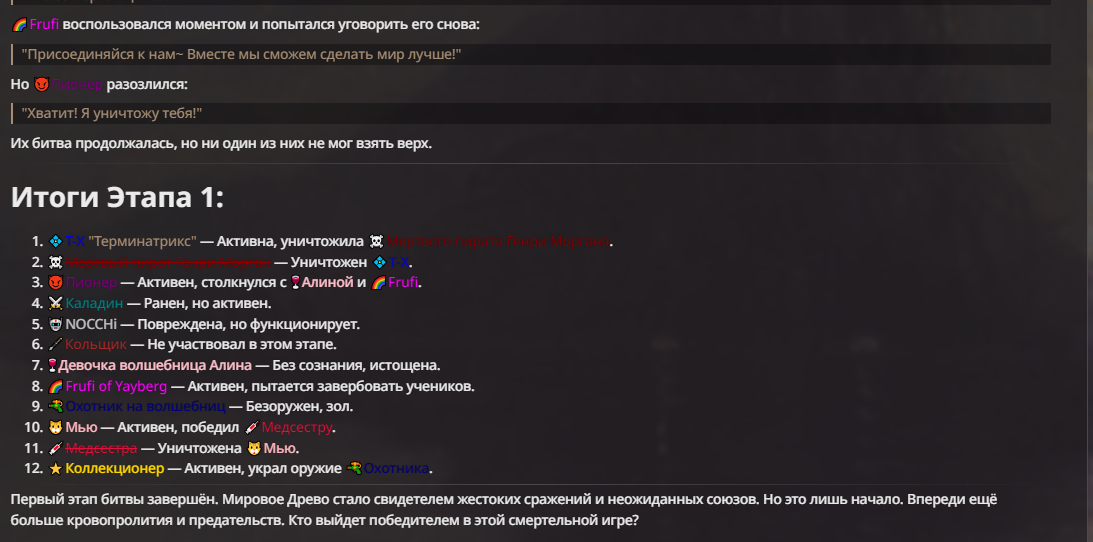Click the syringe icon starting list item 11
The height and width of the screenshot is (542, 1093).
[55, 448]
